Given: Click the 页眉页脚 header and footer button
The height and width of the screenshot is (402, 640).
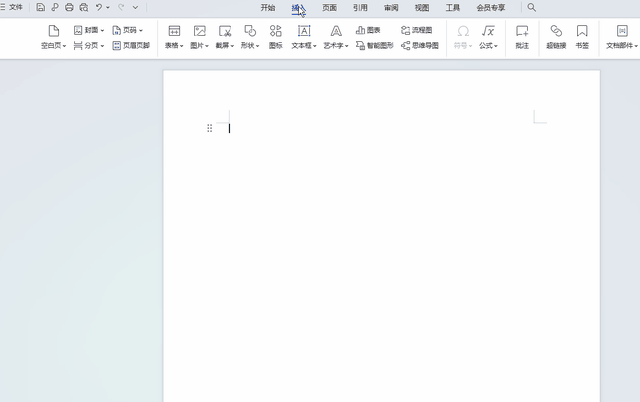Looking at the screenshot, I should 131,46.
